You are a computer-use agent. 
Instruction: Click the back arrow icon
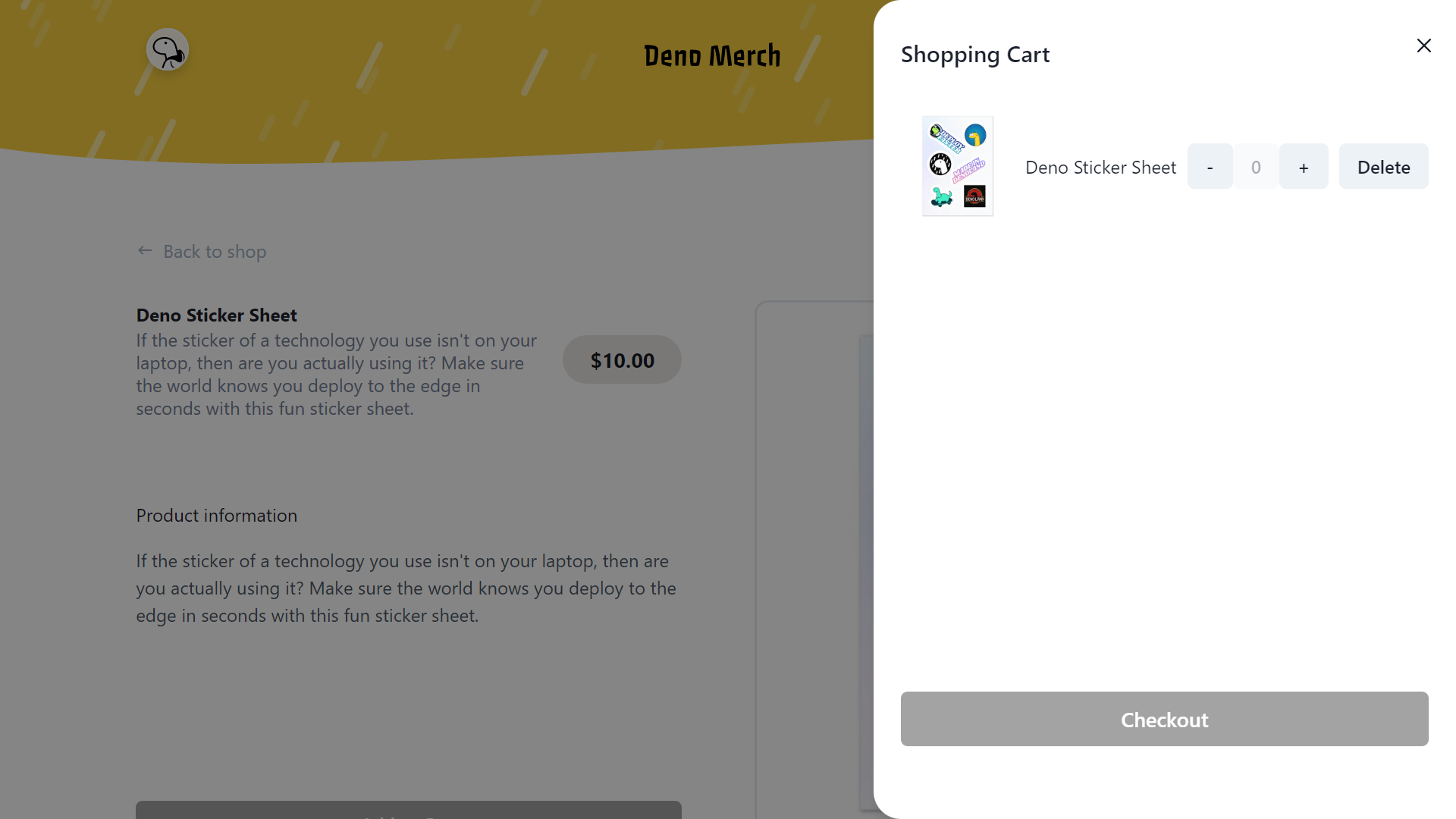[145, 250]
